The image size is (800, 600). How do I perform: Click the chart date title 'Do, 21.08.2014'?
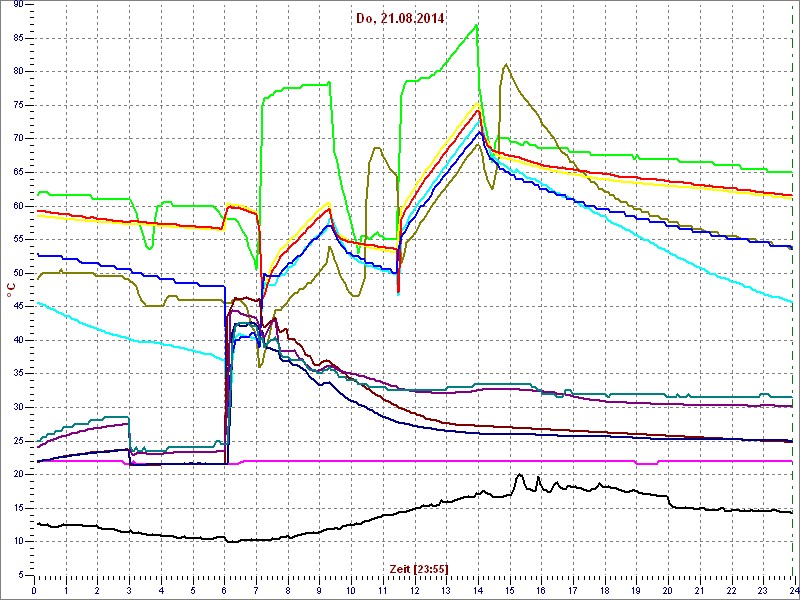pyautogui.click(x=400, y=18)
